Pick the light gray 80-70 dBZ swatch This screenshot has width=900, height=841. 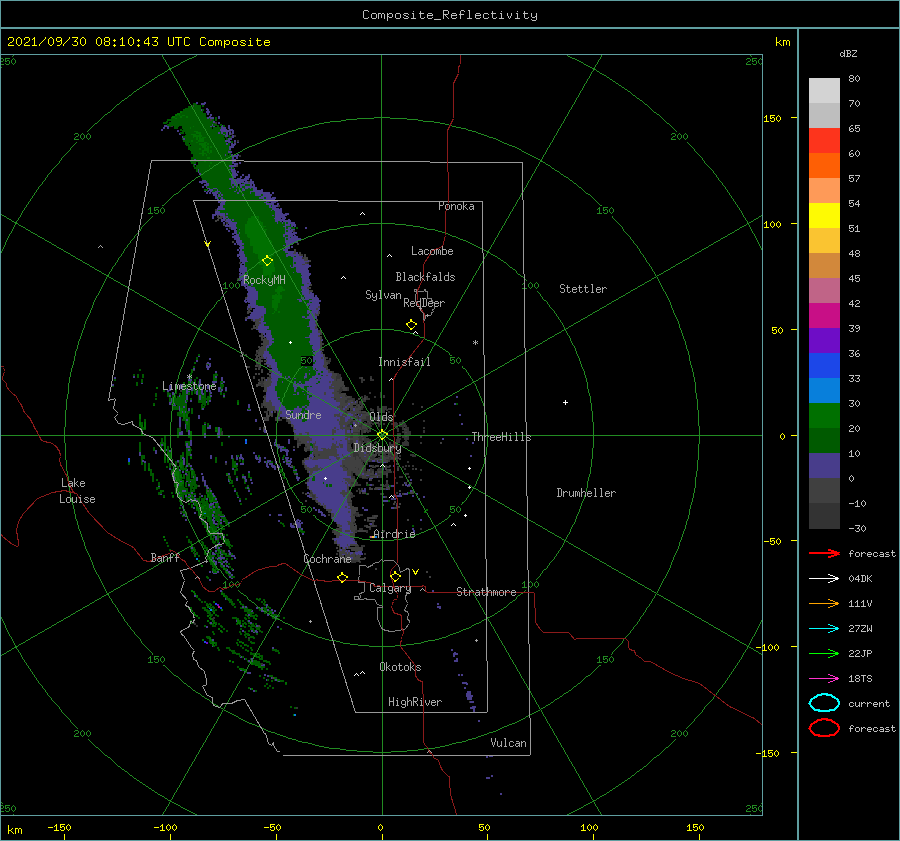pos(824,91)
